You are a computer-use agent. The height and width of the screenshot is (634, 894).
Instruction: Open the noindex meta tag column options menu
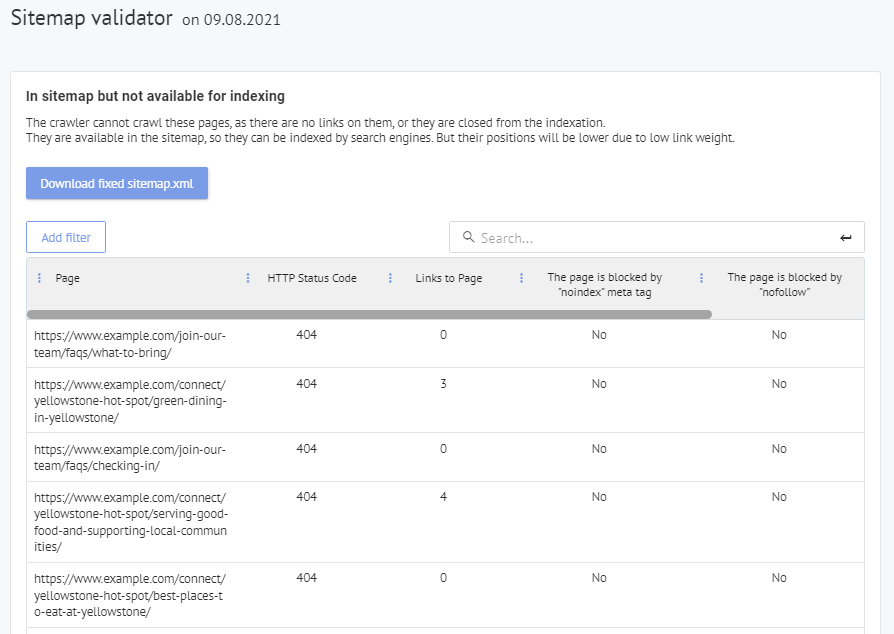coord(521,278)
